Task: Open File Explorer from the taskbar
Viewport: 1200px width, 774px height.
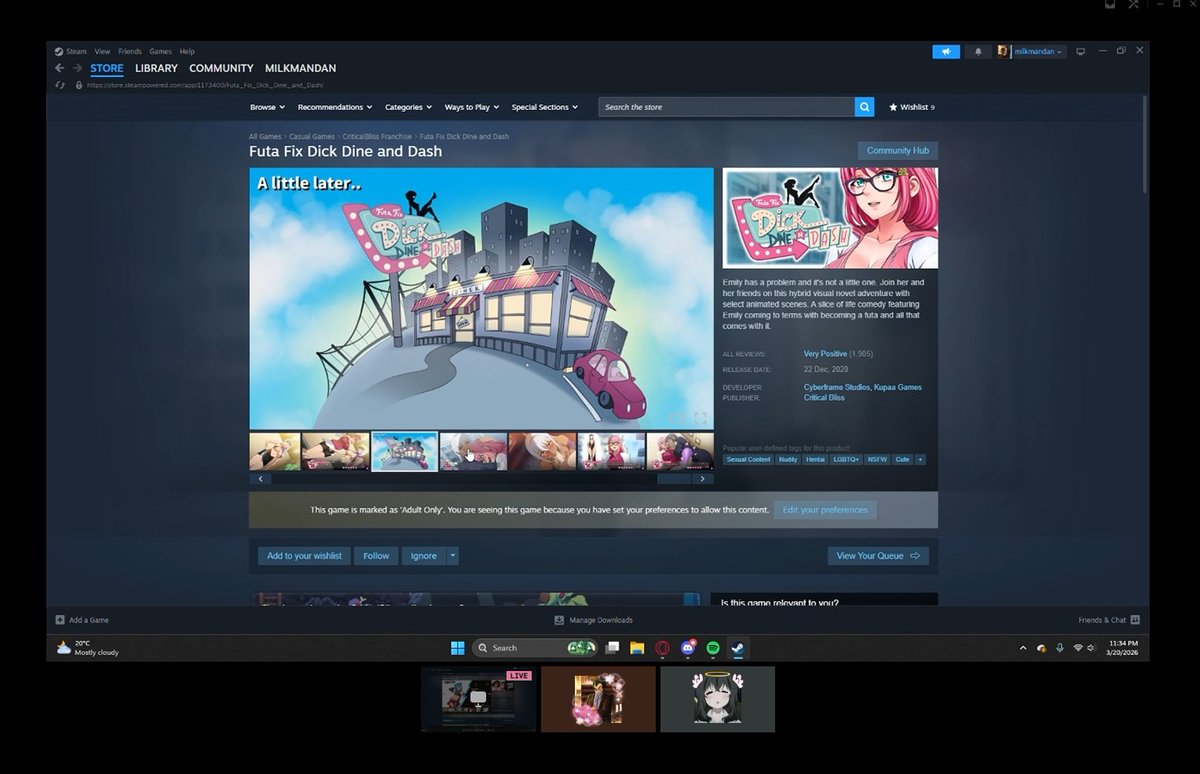Action: pyautogui.click(x=637, y=648)
